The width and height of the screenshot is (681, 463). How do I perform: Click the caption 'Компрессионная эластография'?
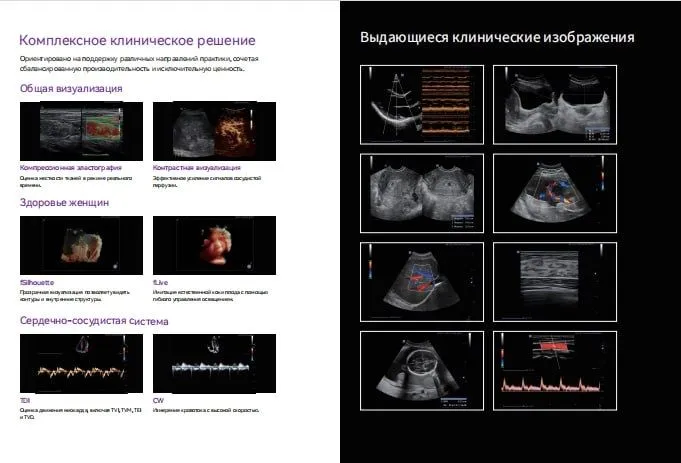(71, 168)
